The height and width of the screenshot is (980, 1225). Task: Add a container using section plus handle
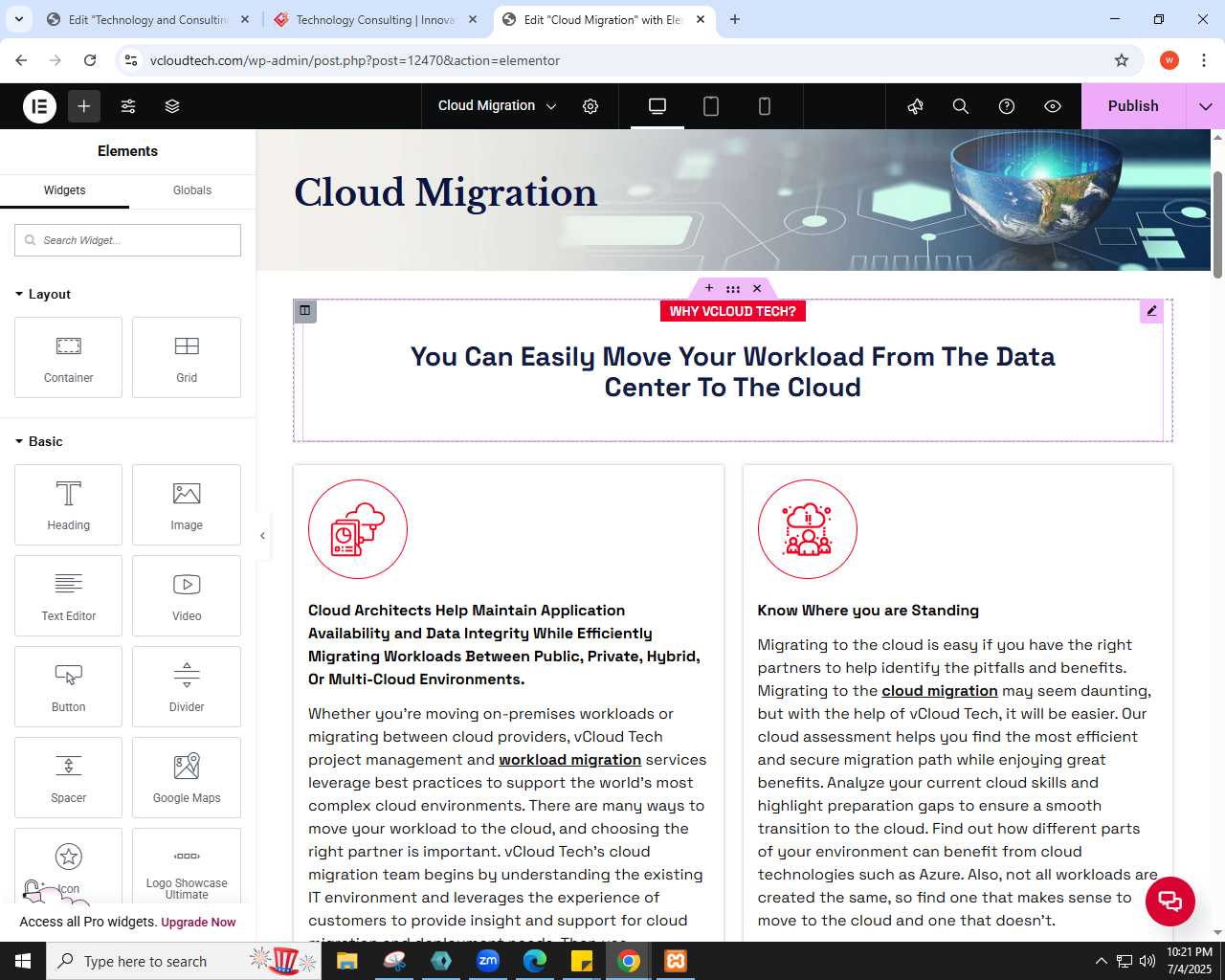click(709, 288)
